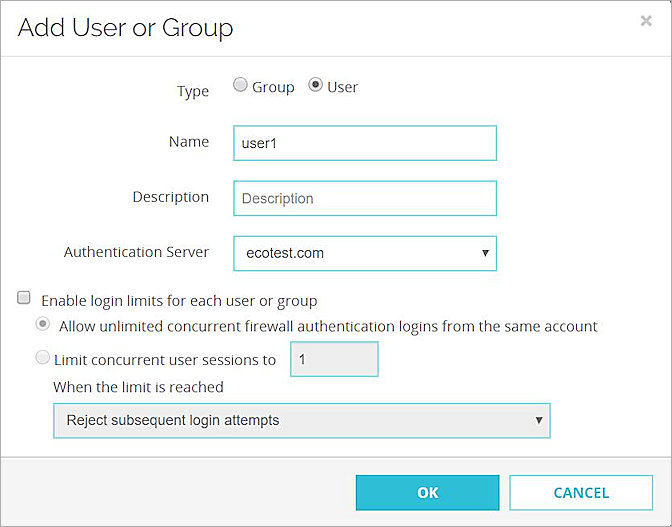Enable login limits for each user or group
The height and width of the screenshot is (527, 672).
[x=24, y=297]
